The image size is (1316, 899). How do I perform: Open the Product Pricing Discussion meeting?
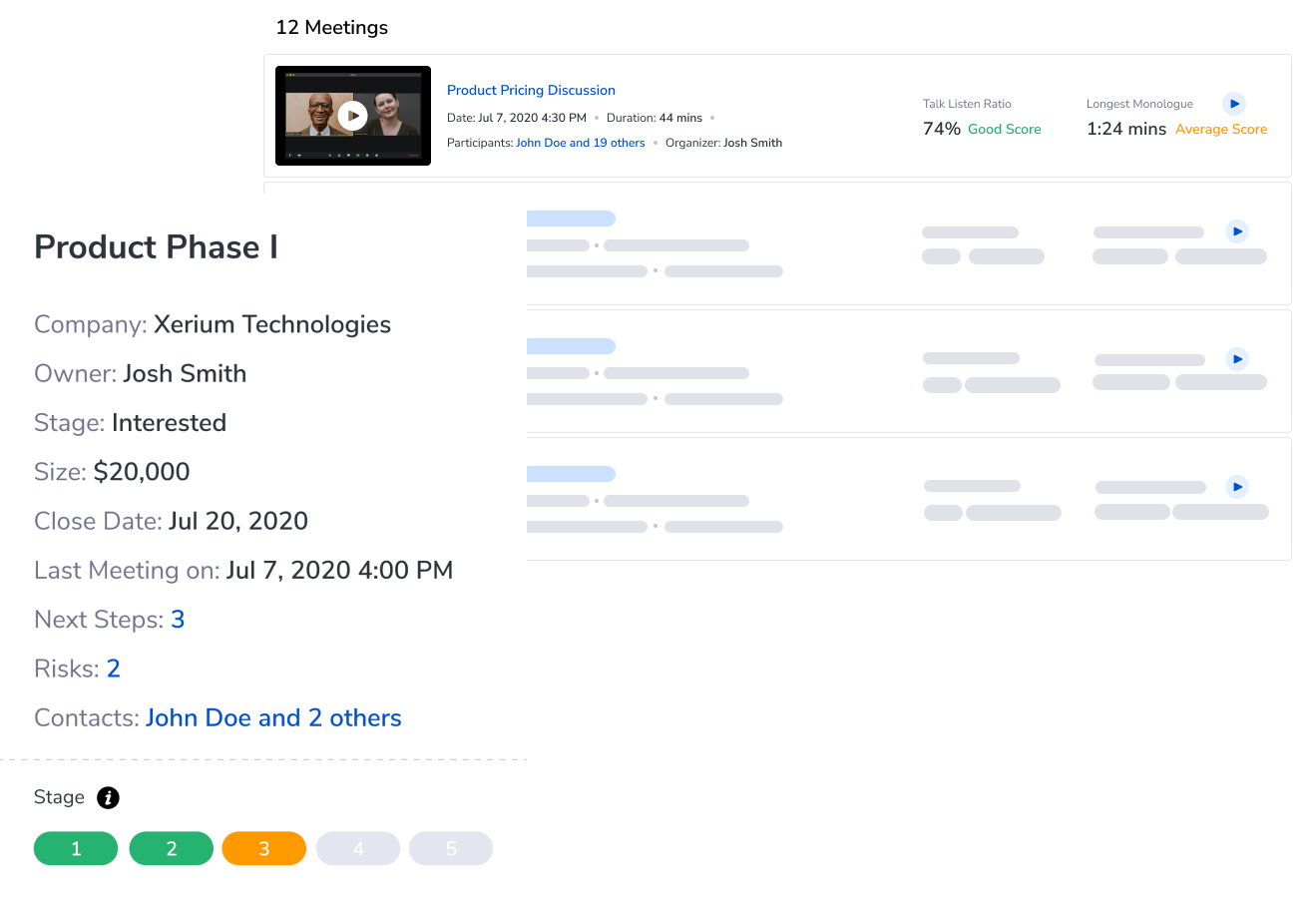coord(531,90)
